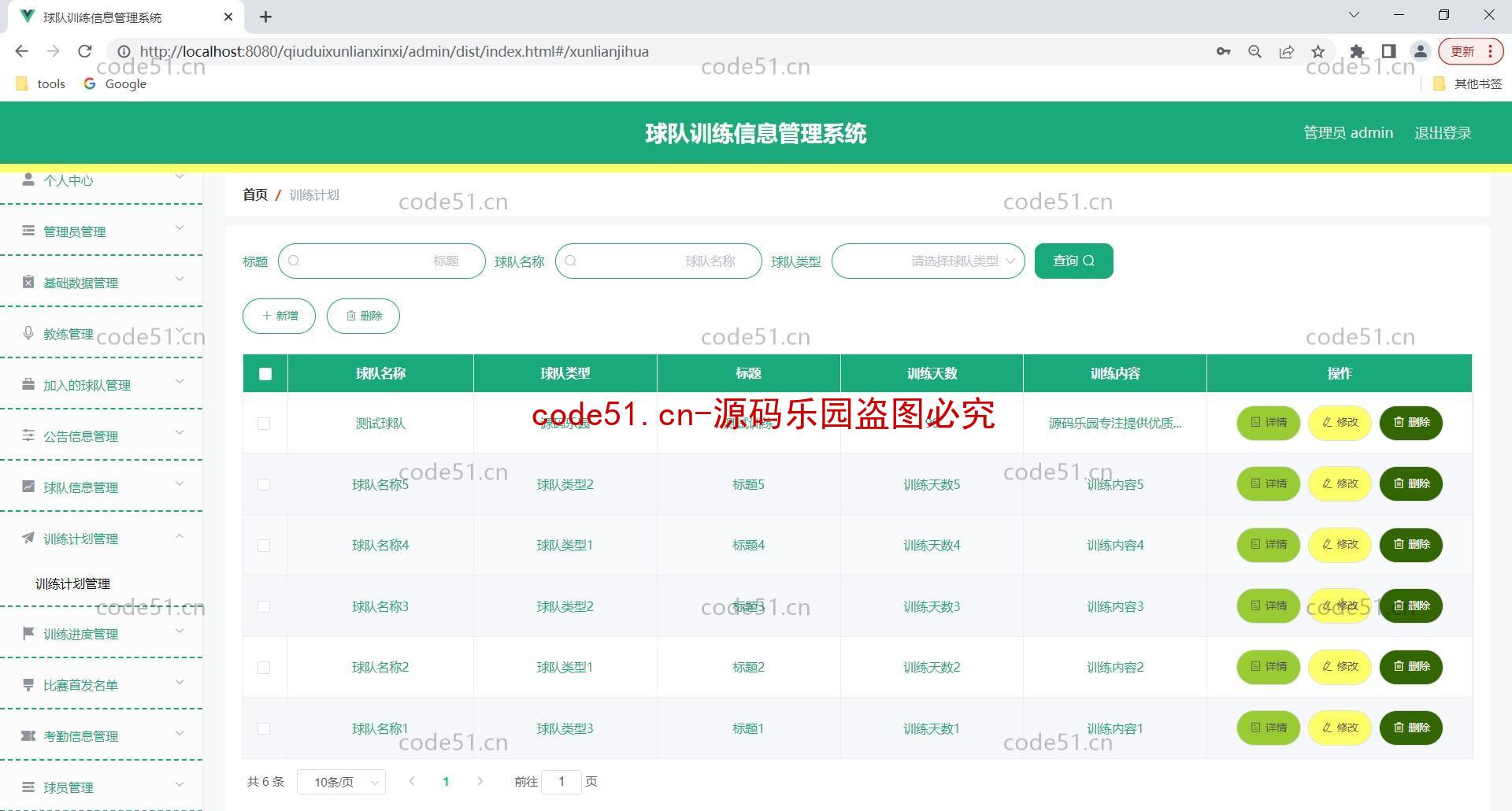
Task: Open the browser side panel icon
Action: (1388, 51)
